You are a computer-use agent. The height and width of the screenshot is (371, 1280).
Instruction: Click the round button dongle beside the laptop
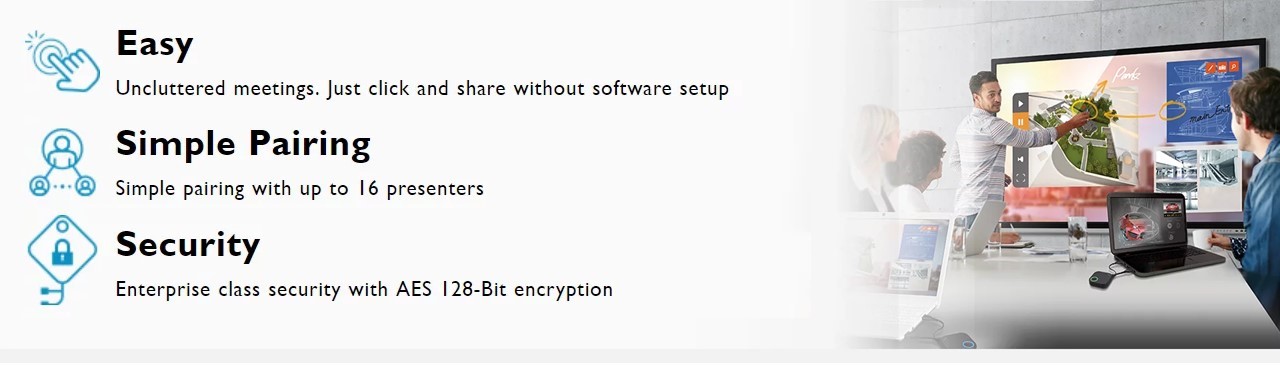1104,278
